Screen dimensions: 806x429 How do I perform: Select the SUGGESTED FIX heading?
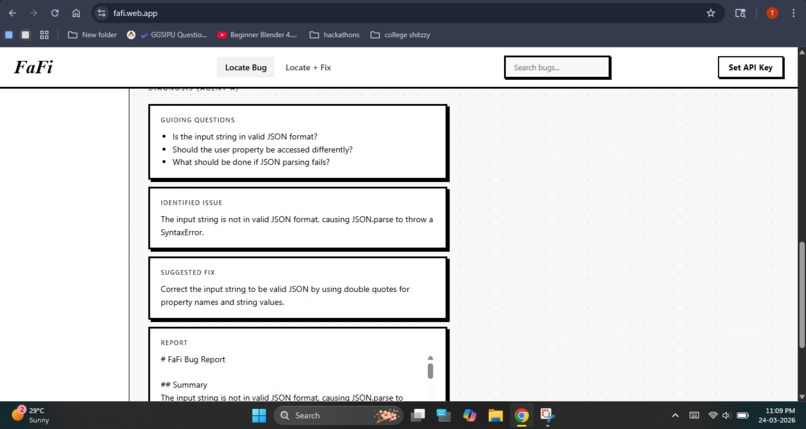(x=188, y=272)
